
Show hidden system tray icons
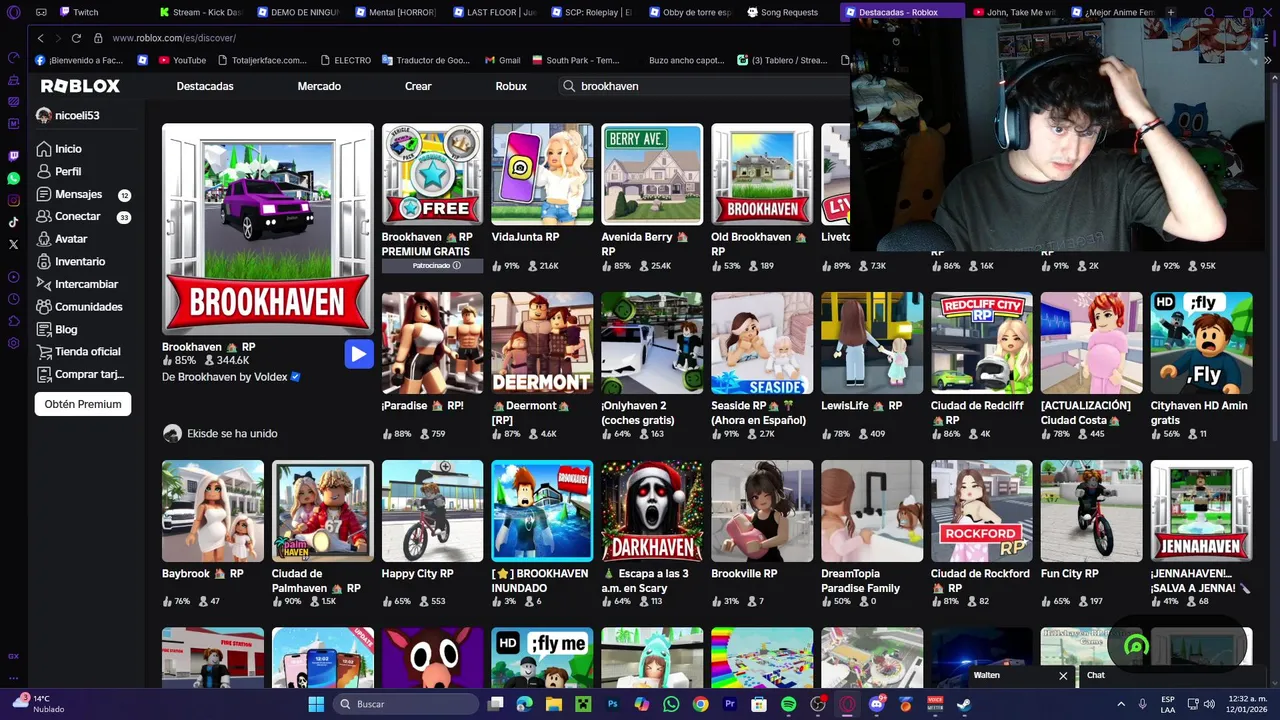pos(1120,704)
